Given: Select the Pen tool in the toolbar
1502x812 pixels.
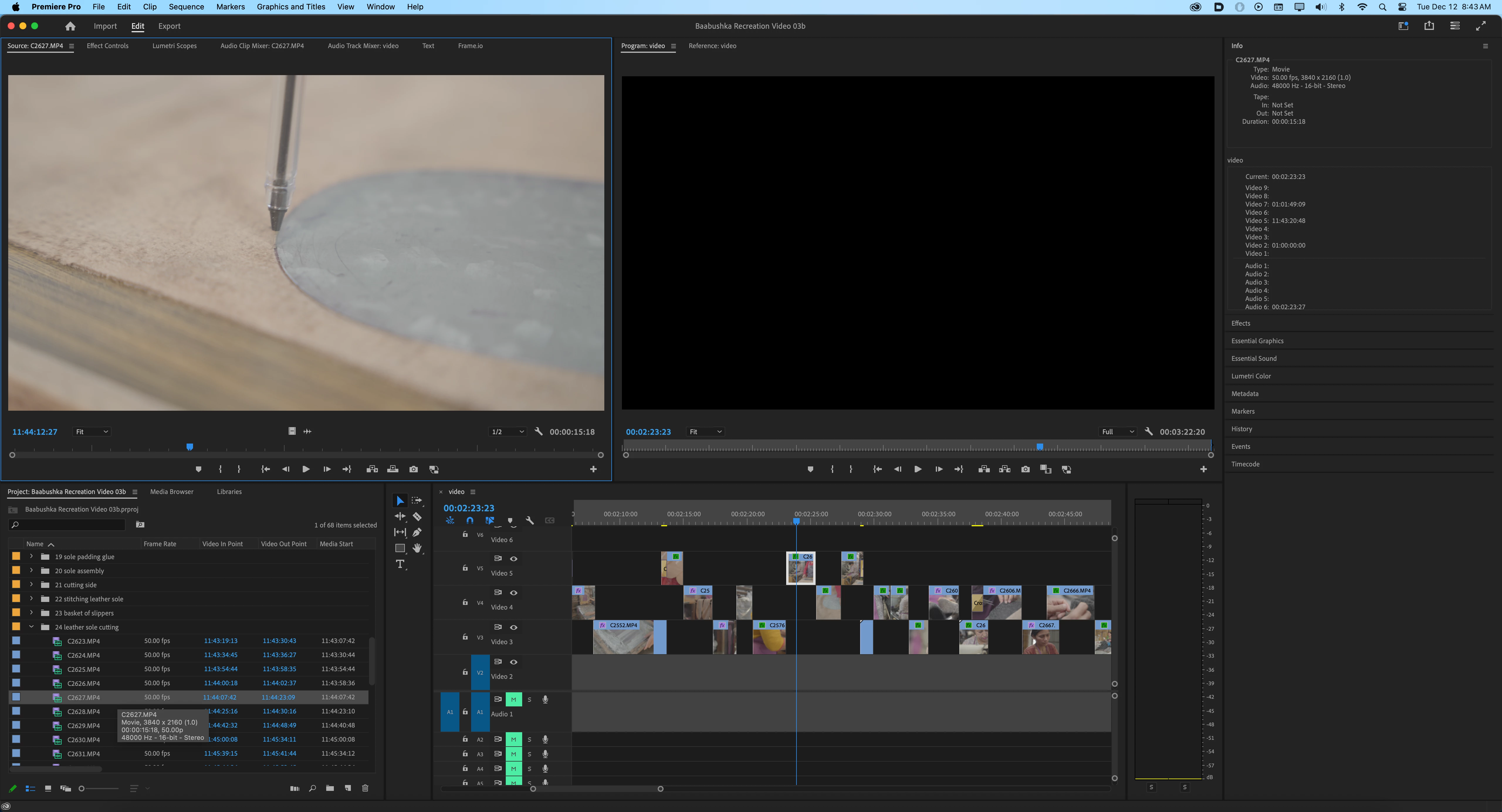Looking at the screenshot, I should tap(417, 532).
